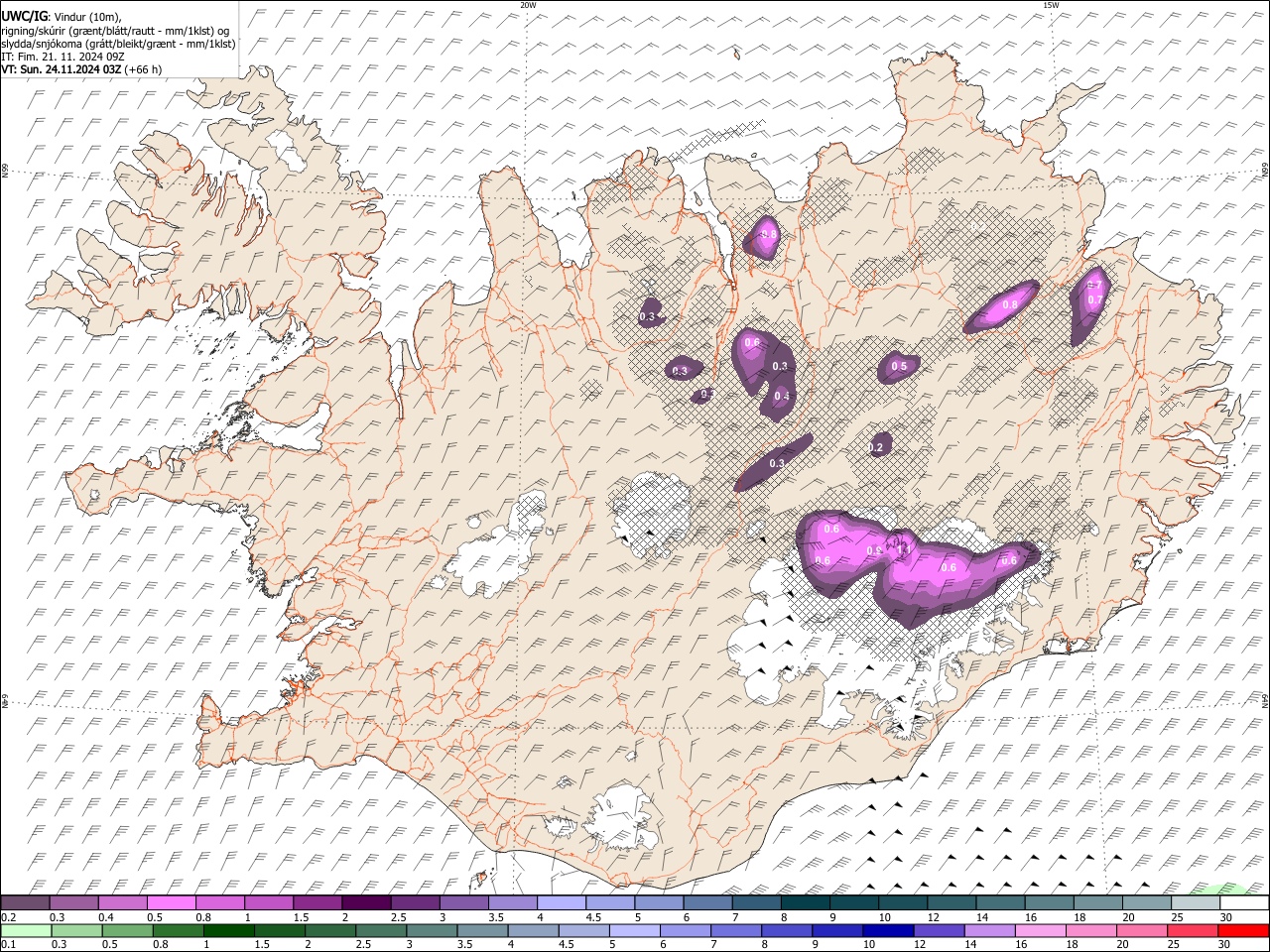Click the 66N latitude label on the right edge
The height and width of the screenshot is (952, 1270).
click(x=1265, y=170)
